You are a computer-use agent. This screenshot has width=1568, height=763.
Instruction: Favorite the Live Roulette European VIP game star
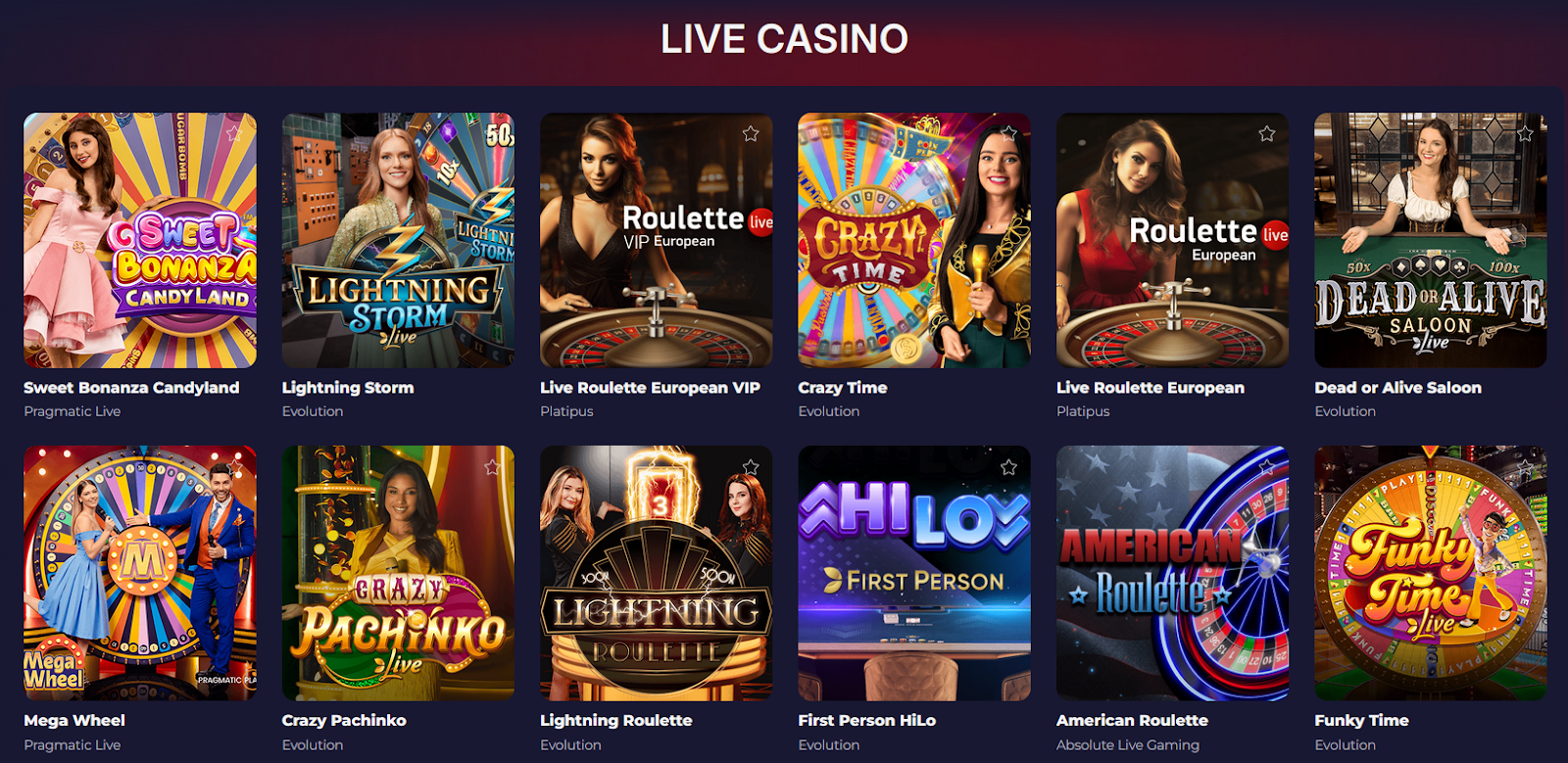pyautogui.click(x=751, y=134)
